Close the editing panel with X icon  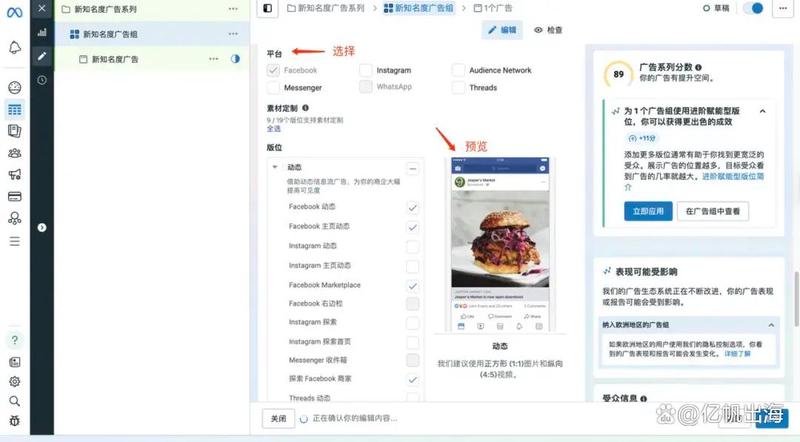tap(41, 9)
